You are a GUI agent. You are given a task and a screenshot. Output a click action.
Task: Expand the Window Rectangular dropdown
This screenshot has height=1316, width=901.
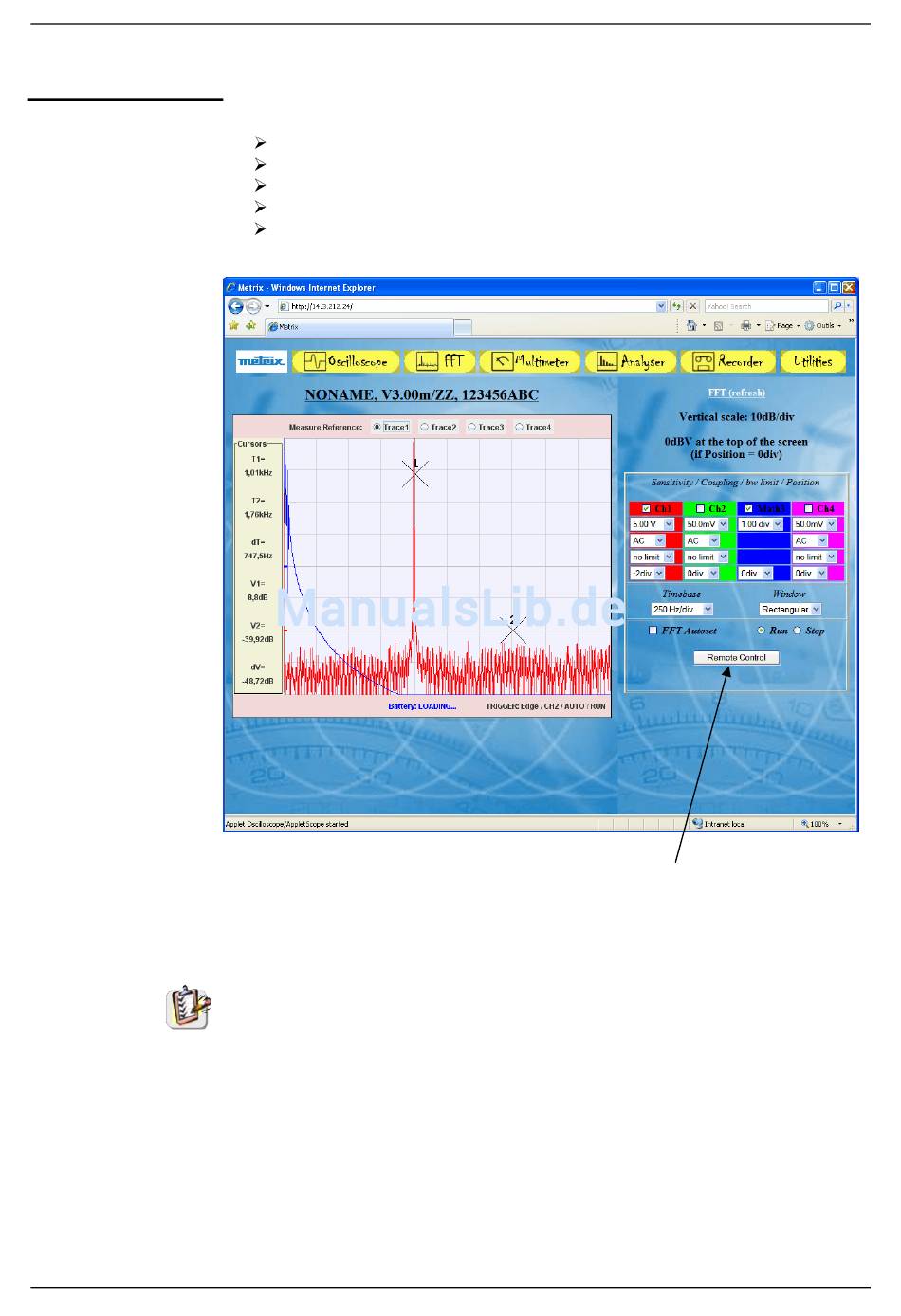pos(790,610)
